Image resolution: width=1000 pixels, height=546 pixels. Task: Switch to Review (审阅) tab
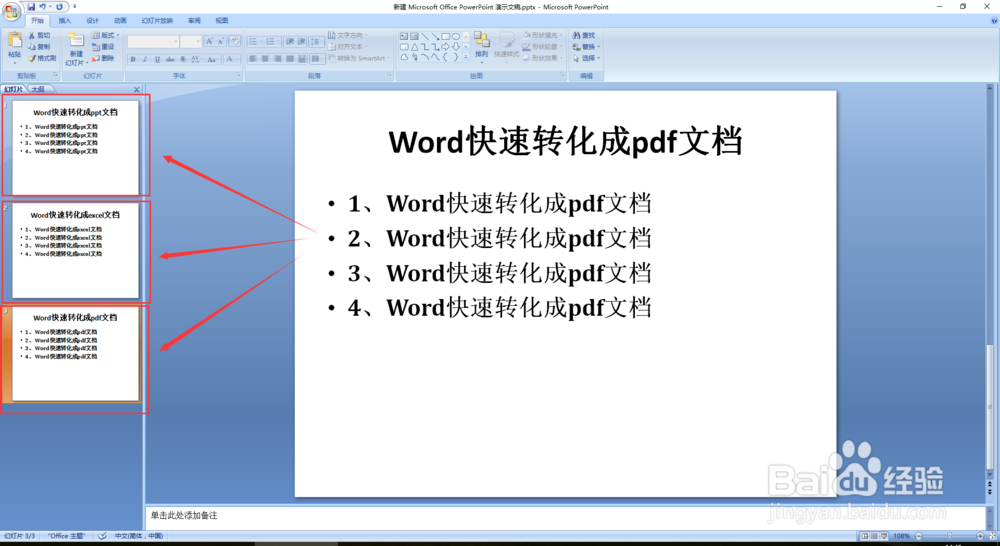click(x=194, y=20)
